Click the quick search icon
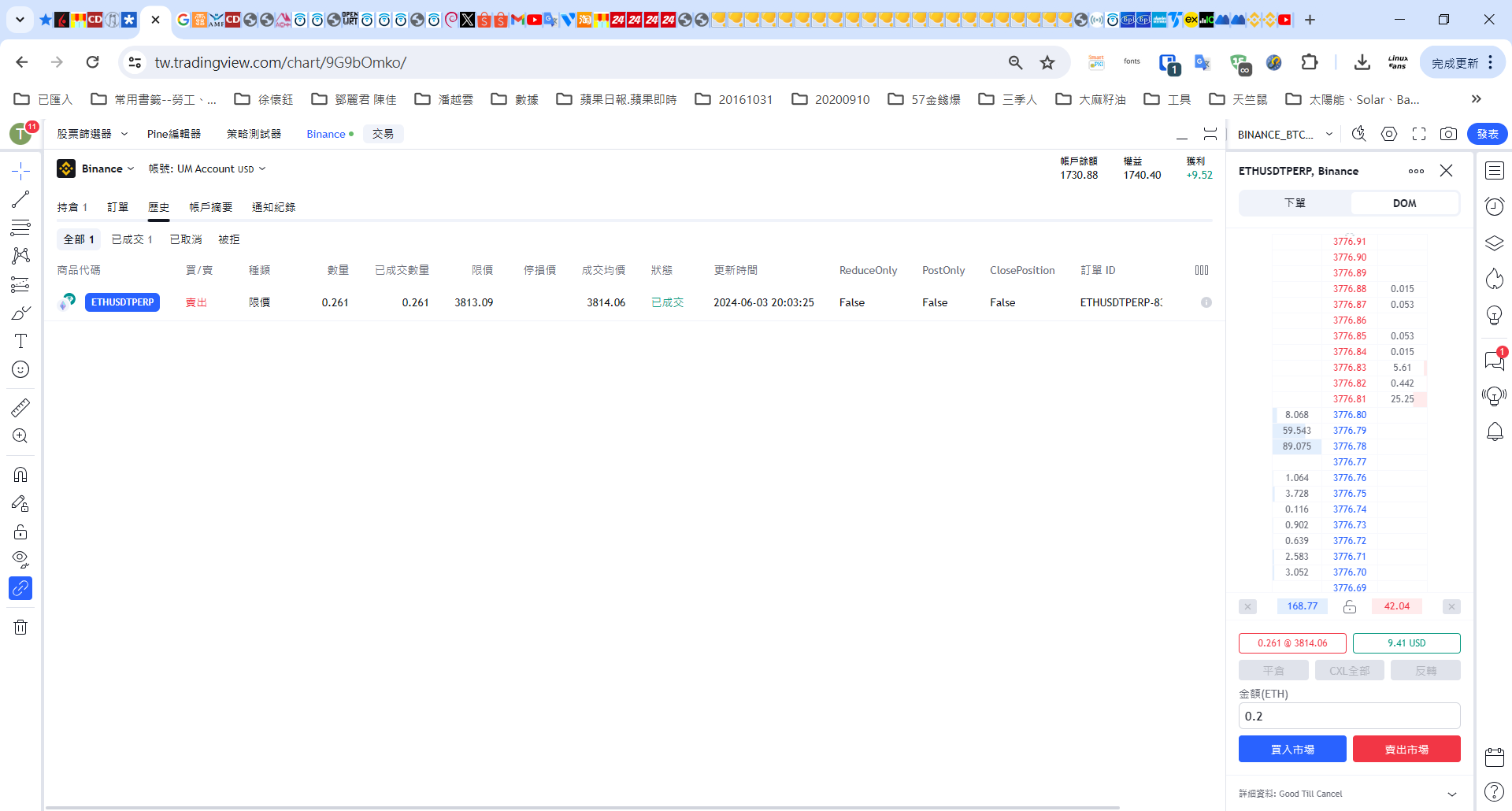 click(x=1359, y=134)
